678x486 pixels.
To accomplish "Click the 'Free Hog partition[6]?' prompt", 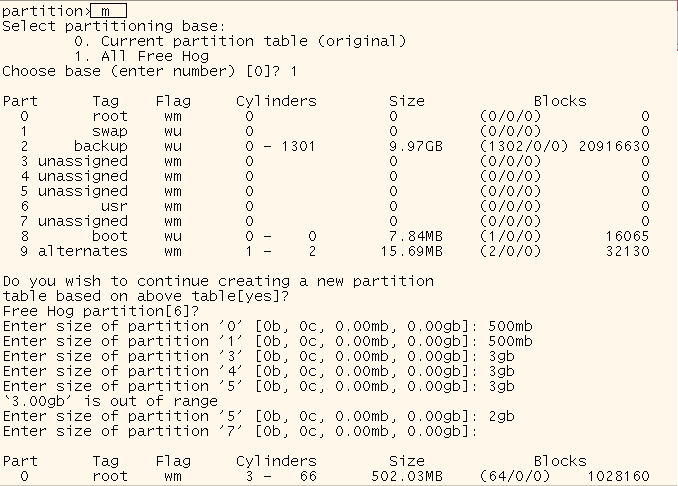I will coord(101,311).
